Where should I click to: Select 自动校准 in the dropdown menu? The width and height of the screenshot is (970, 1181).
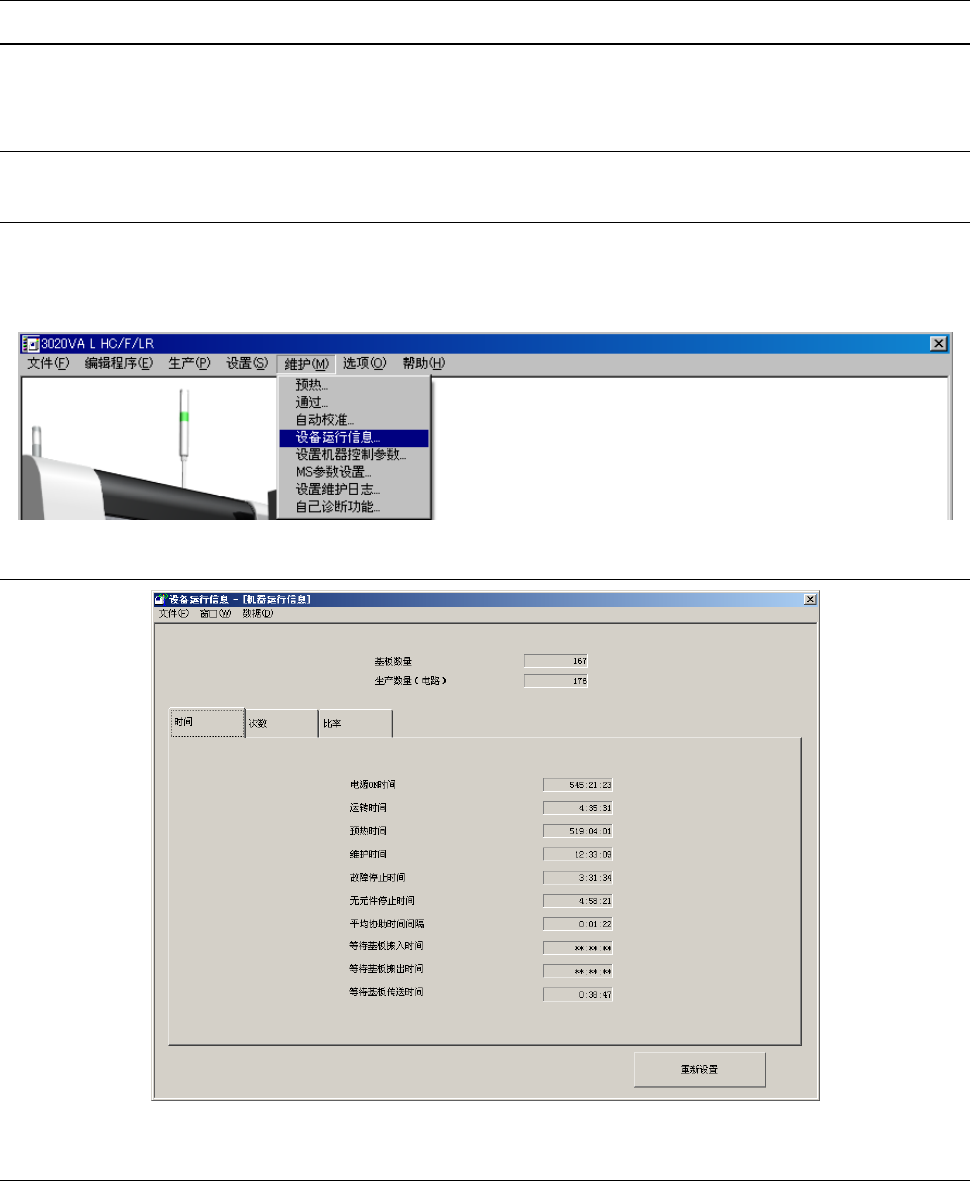pyautogui.click(x=354, y=420)
